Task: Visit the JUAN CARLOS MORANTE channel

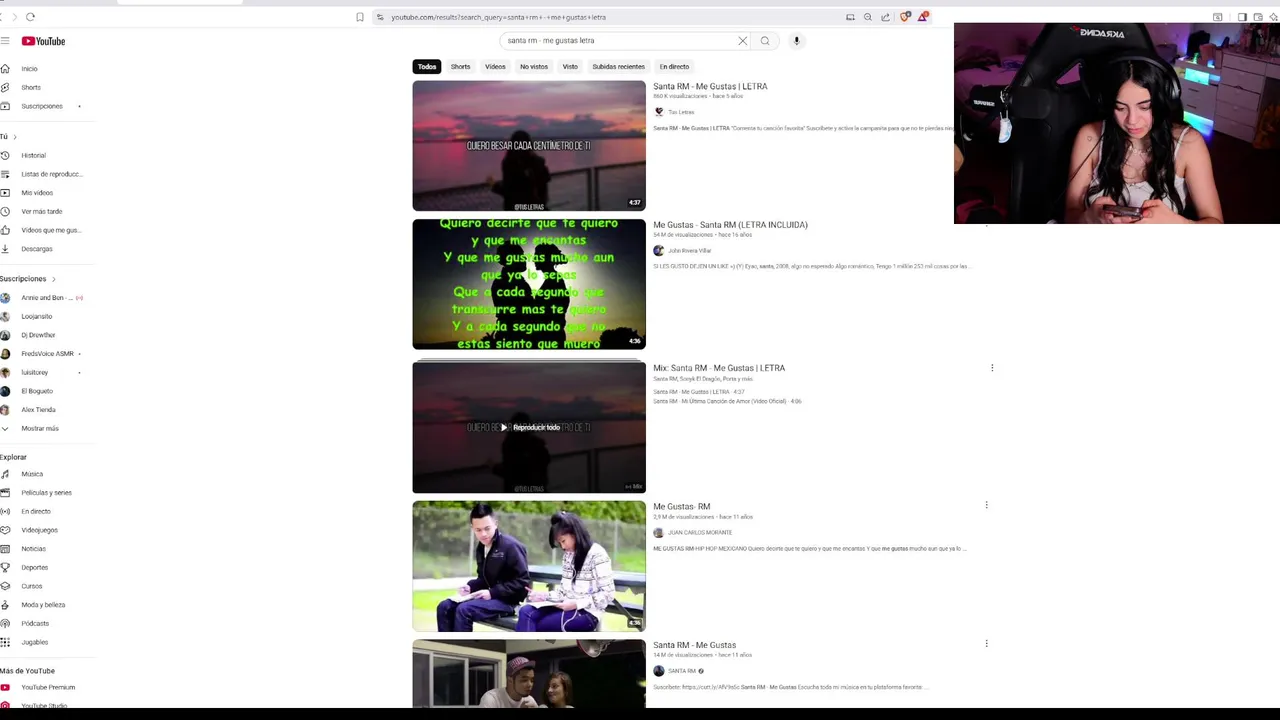Action: point(699,533)
